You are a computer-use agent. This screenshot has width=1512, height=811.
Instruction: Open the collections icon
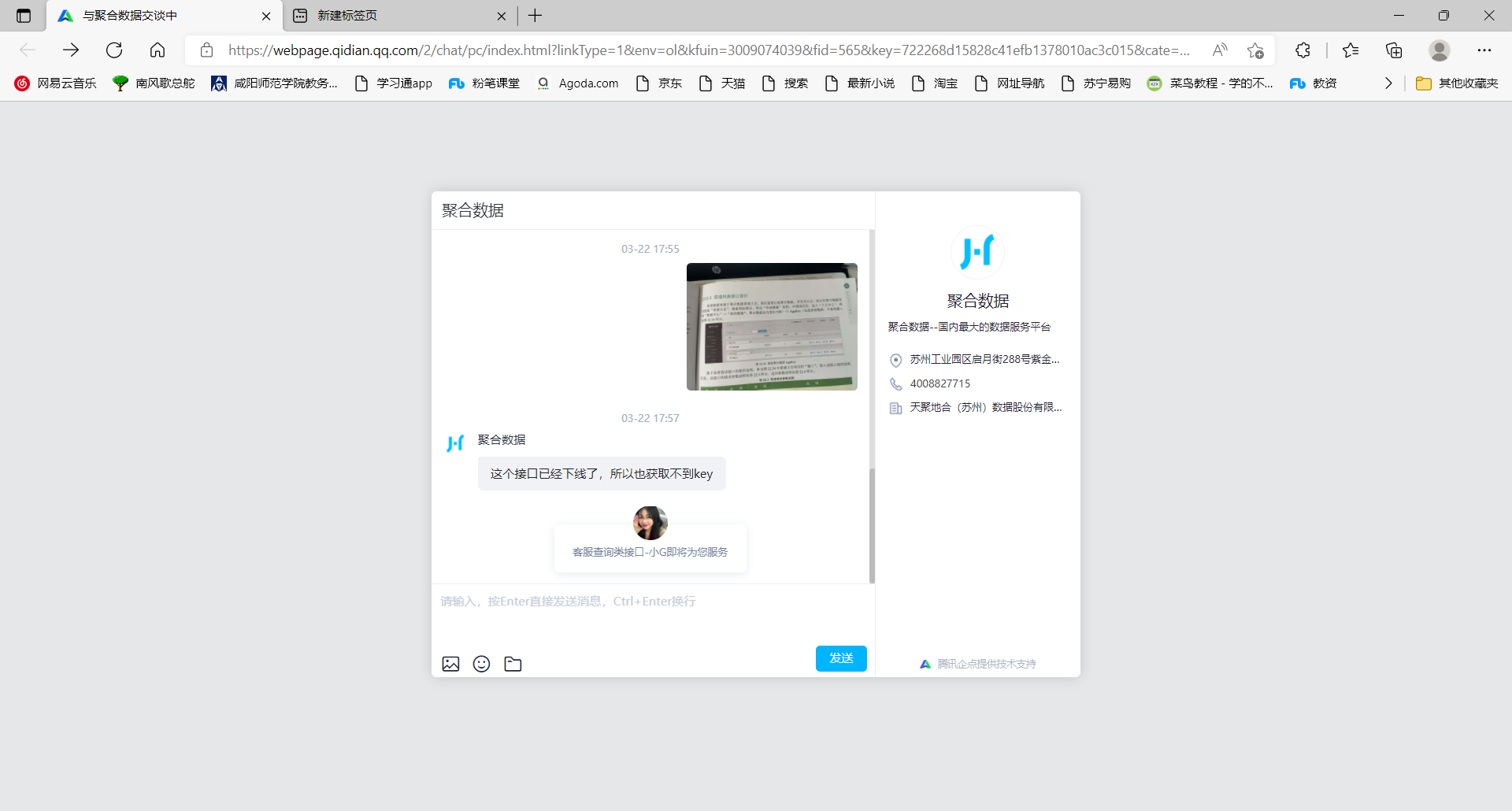click(x=1394, y=50)
